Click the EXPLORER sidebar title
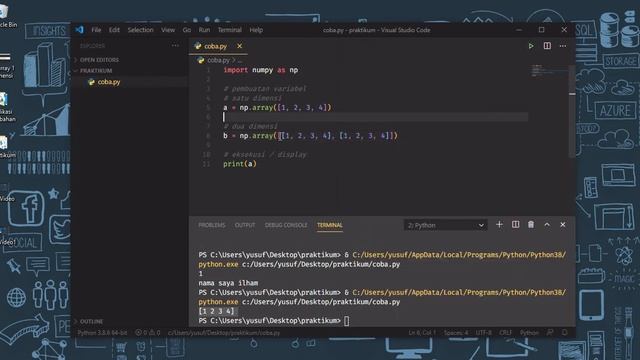The width and height of the screenshot is (640, 360). click(93, 46)
